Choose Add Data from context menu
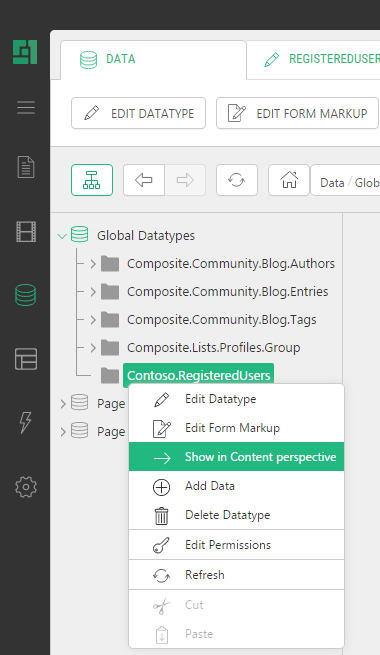This screenshot has width=380, height=655. pyautogui.click(x=236, y=486)
